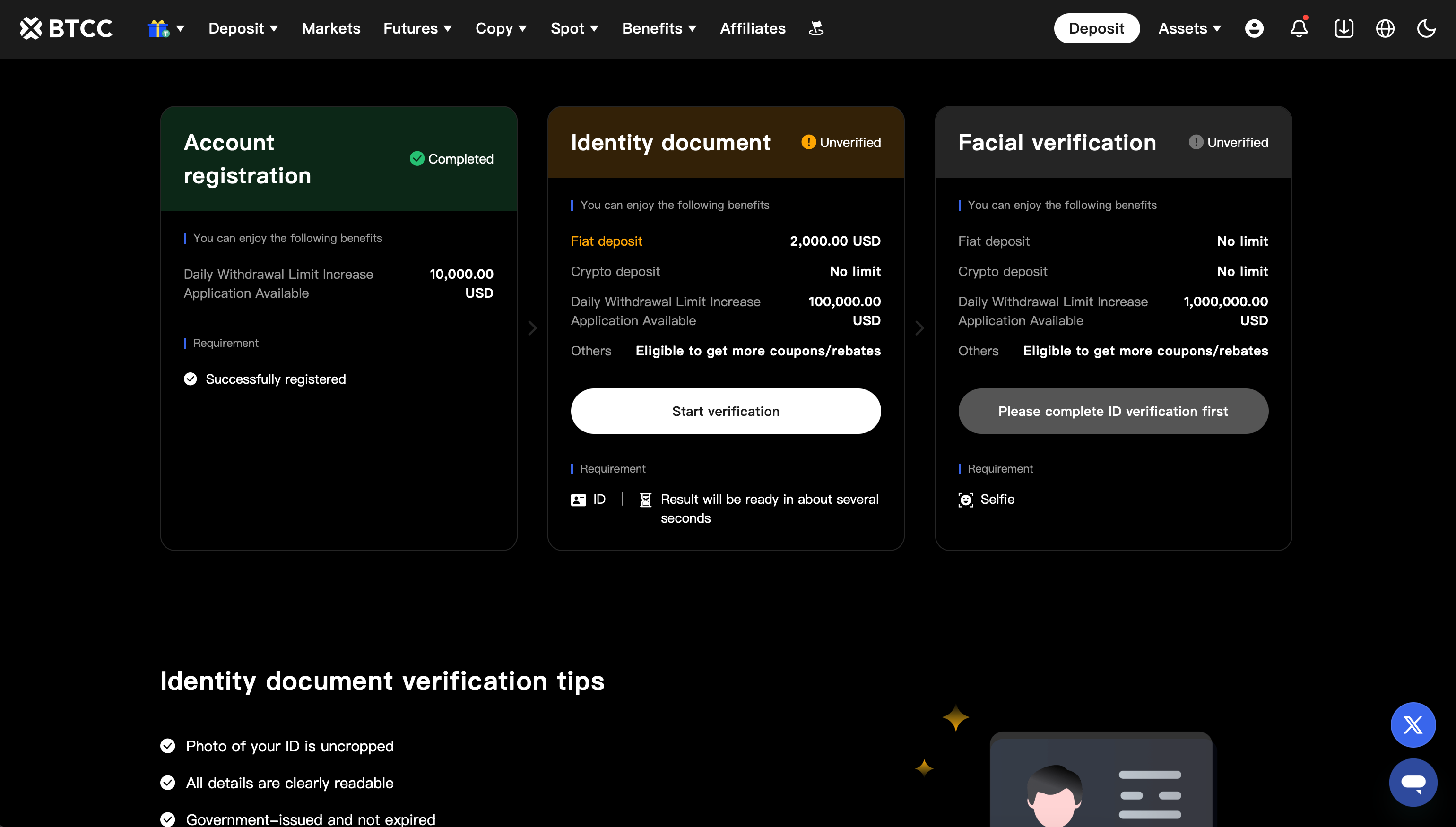Screen dimensions: 1456x827
Task: Open the user profile account icon
Action: pos(1254,28)
